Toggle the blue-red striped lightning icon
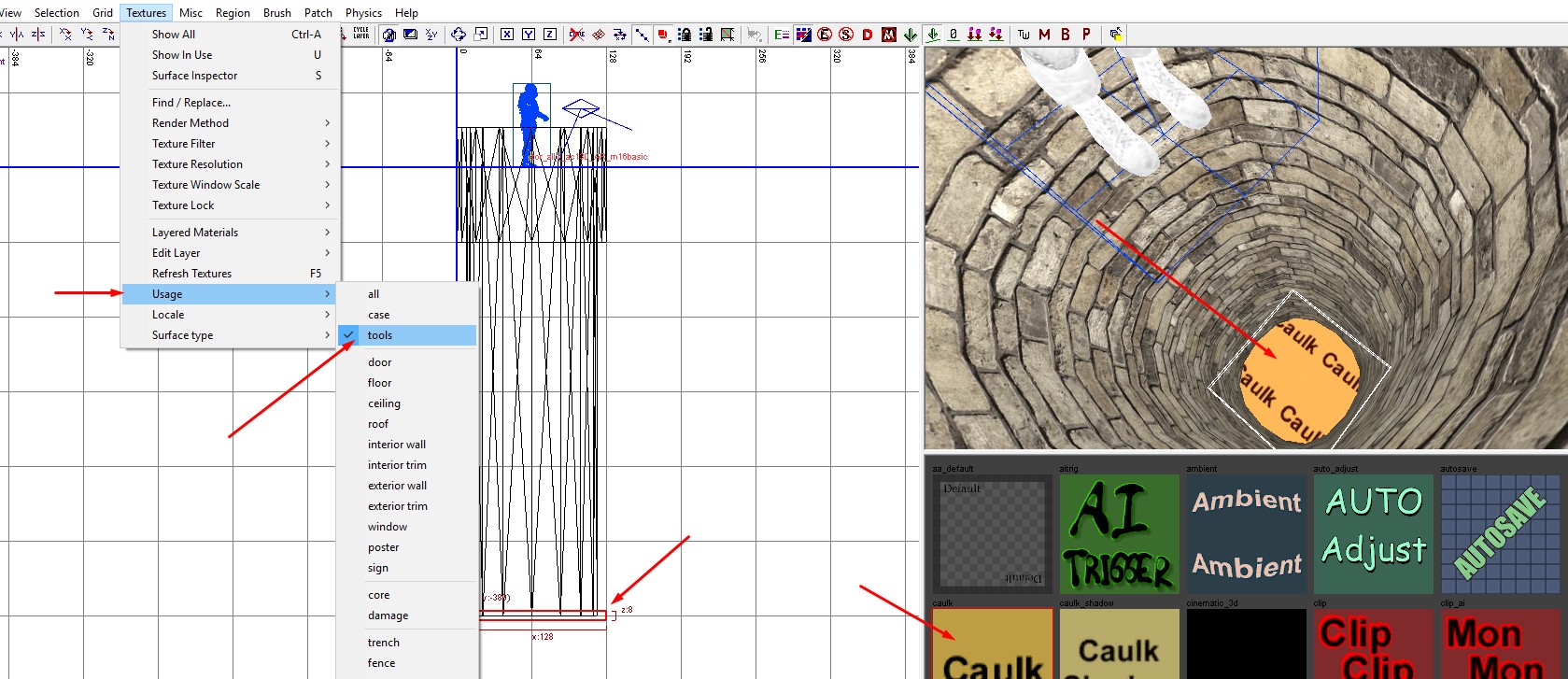This screenshot has height=679, width=1568. click(804, 35)
